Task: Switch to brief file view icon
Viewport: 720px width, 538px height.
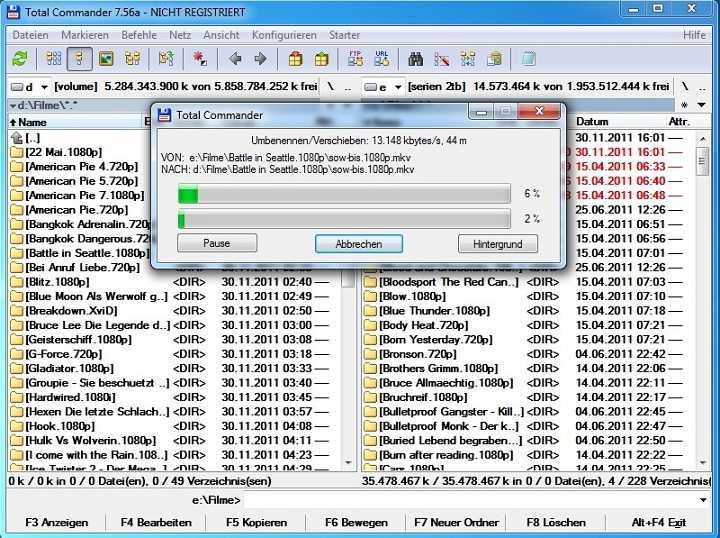Action: point(53,59)
